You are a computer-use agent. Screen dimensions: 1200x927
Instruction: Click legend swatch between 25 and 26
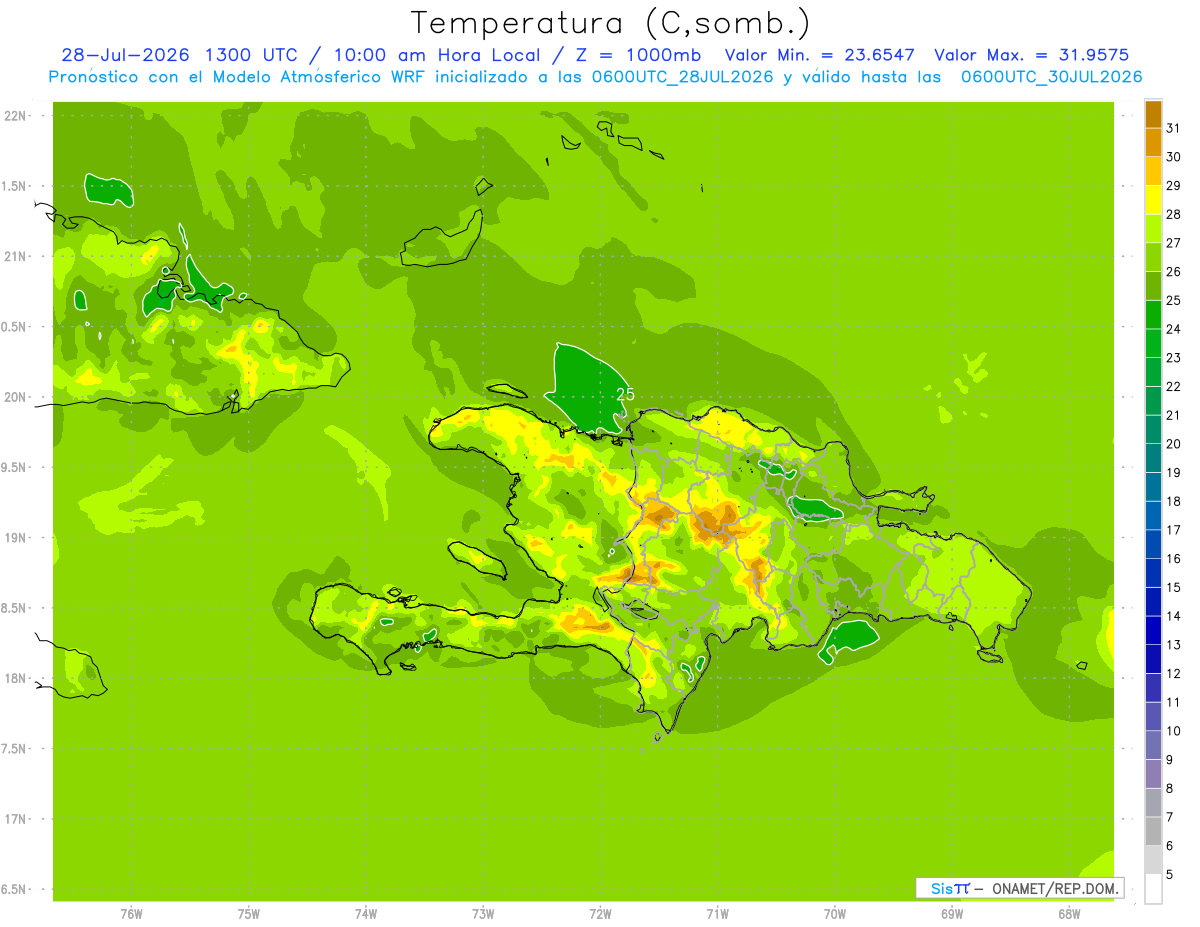(x=1153, y=286)
